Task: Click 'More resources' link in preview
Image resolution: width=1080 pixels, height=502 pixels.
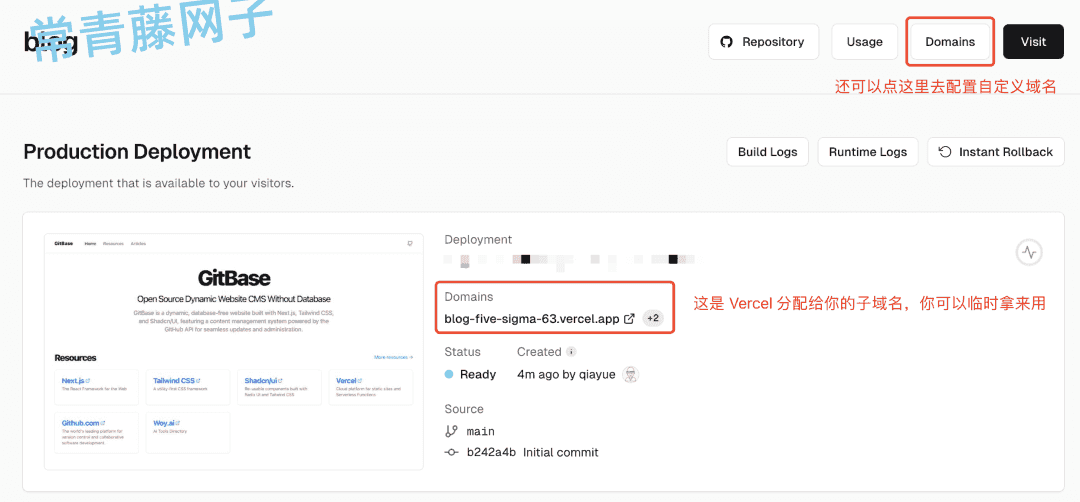Action: click(x=393, y=357)
